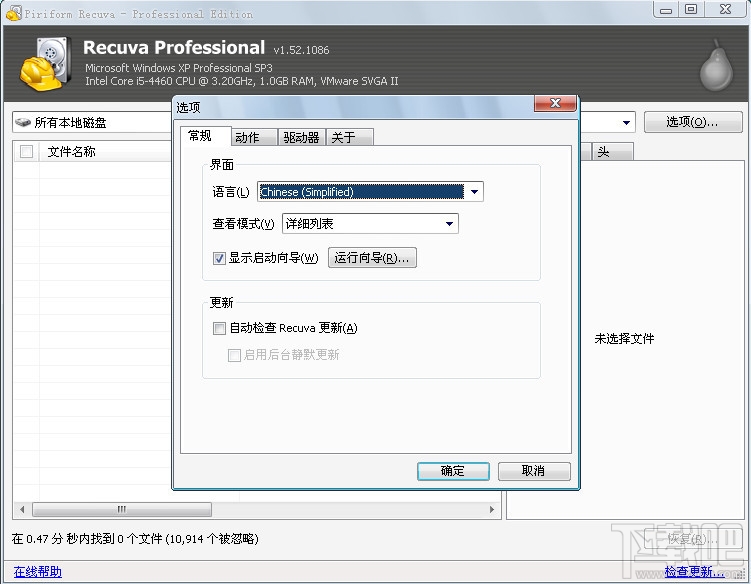Switch to the 驱动器 tab
The image size is (751, 584).
(x=302, y=138)
